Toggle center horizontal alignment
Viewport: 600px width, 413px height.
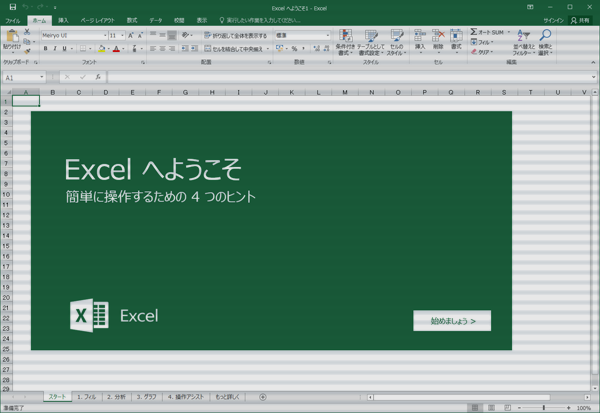tap(162, 49)
